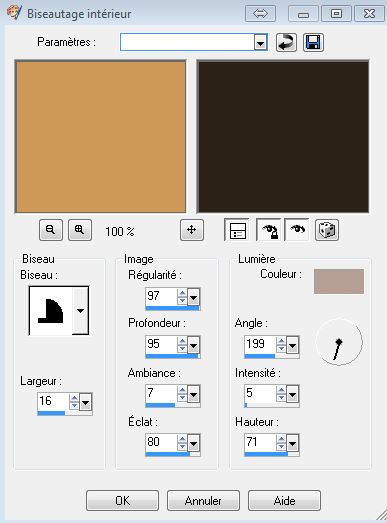Click the Lumière Couleur swatch
The width and height of the screenshot is (387, 523).
(339, 282)
